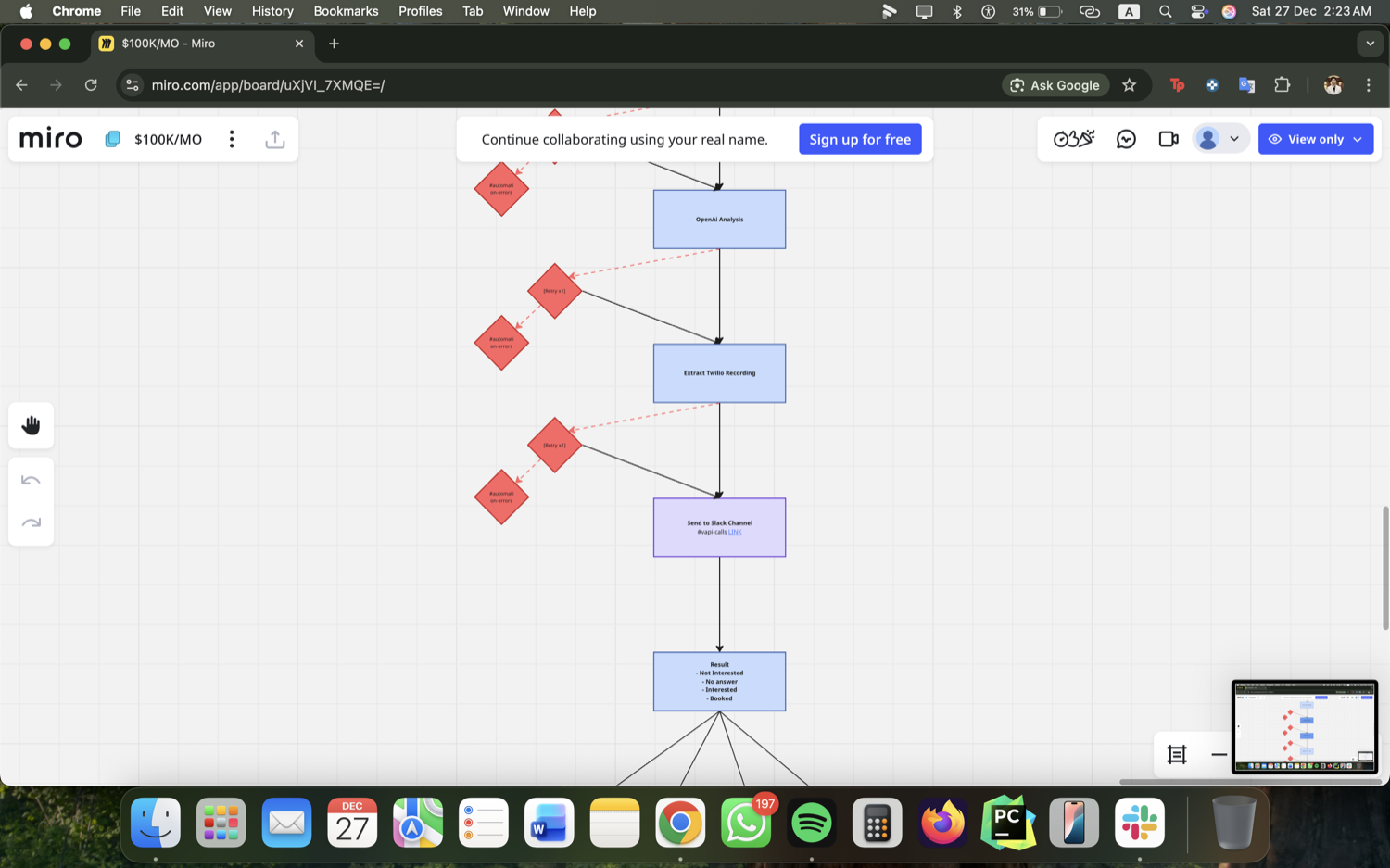Click the $100K/MO board title
Image resolution: width=1390 pixels, height=868 pixels.
(x=168, y=139)
